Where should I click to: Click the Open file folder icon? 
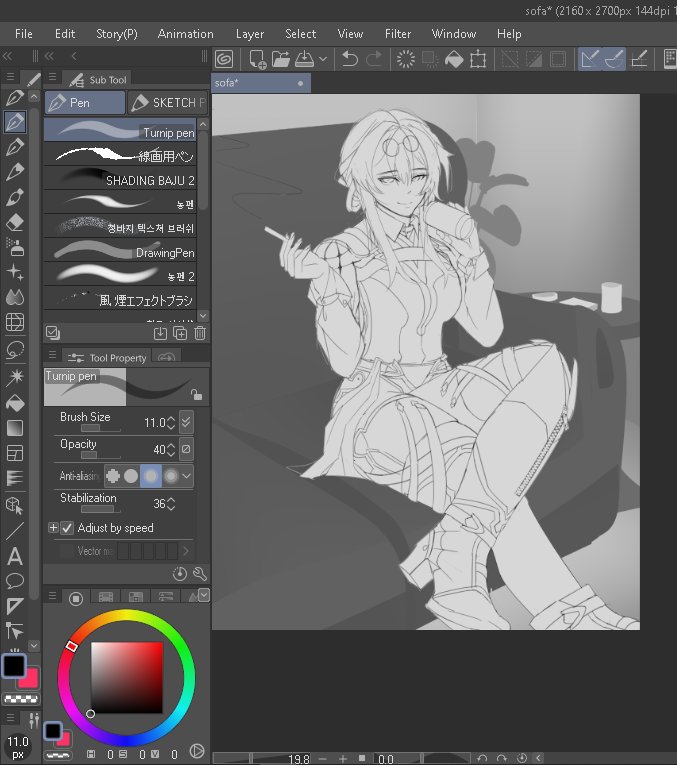pyautogui.click(x=280, y=59)
